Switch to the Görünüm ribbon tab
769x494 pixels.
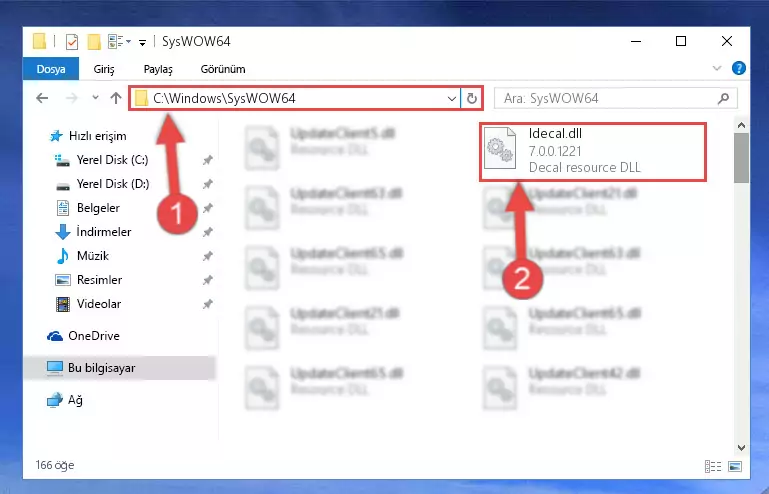(223, 69)
